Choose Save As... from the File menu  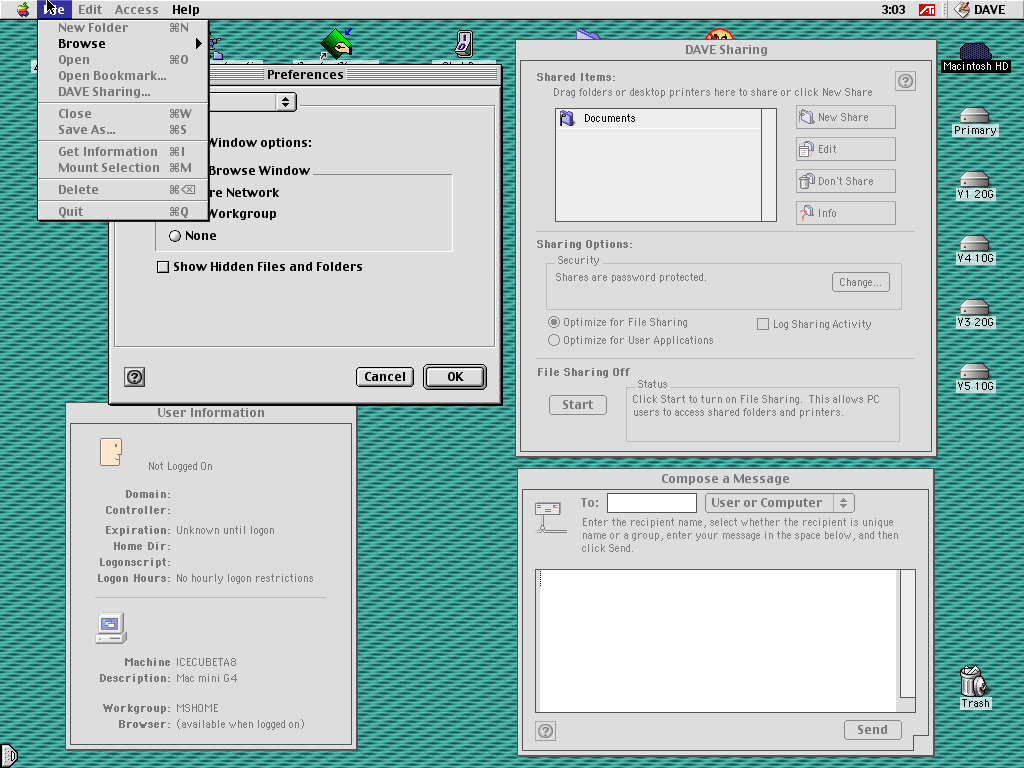coord(123,130)
